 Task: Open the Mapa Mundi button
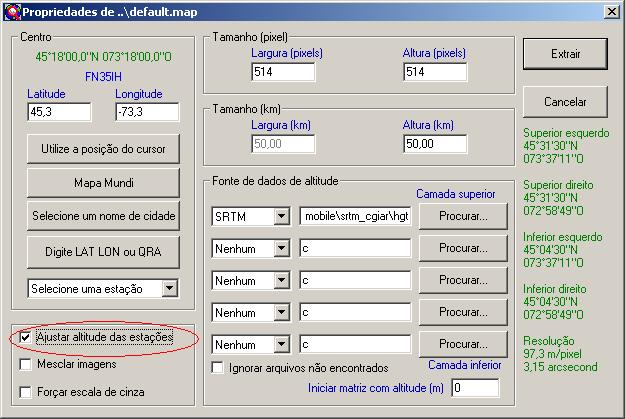tap(103, 183)
